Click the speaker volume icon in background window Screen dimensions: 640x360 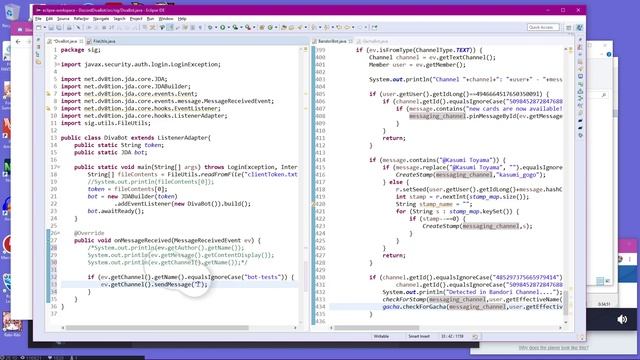pos(622,320)
